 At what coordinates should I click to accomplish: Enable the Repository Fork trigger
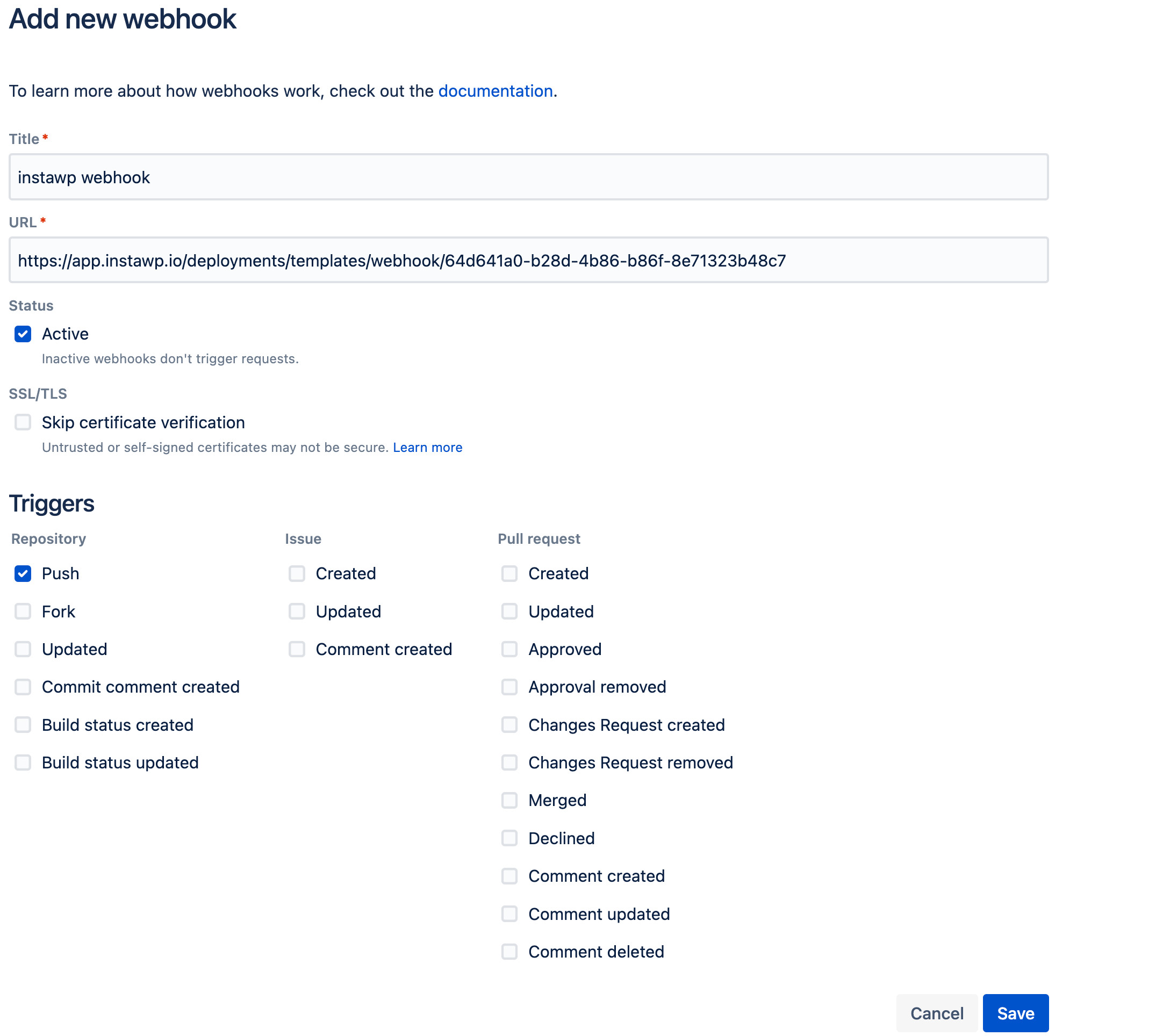(23, 611)
